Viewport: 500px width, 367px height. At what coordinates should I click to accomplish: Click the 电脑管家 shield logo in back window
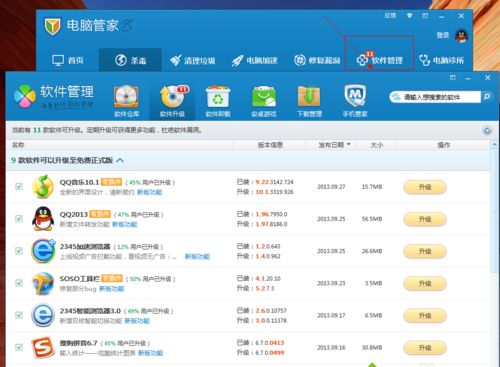point(52,27)
